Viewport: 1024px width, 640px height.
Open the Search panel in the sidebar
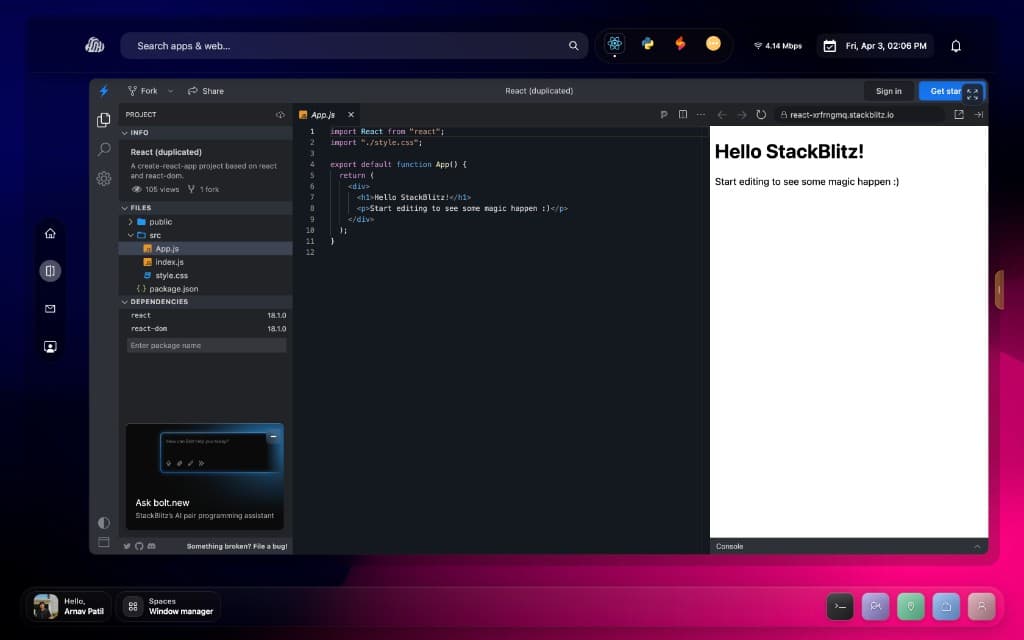104,149
